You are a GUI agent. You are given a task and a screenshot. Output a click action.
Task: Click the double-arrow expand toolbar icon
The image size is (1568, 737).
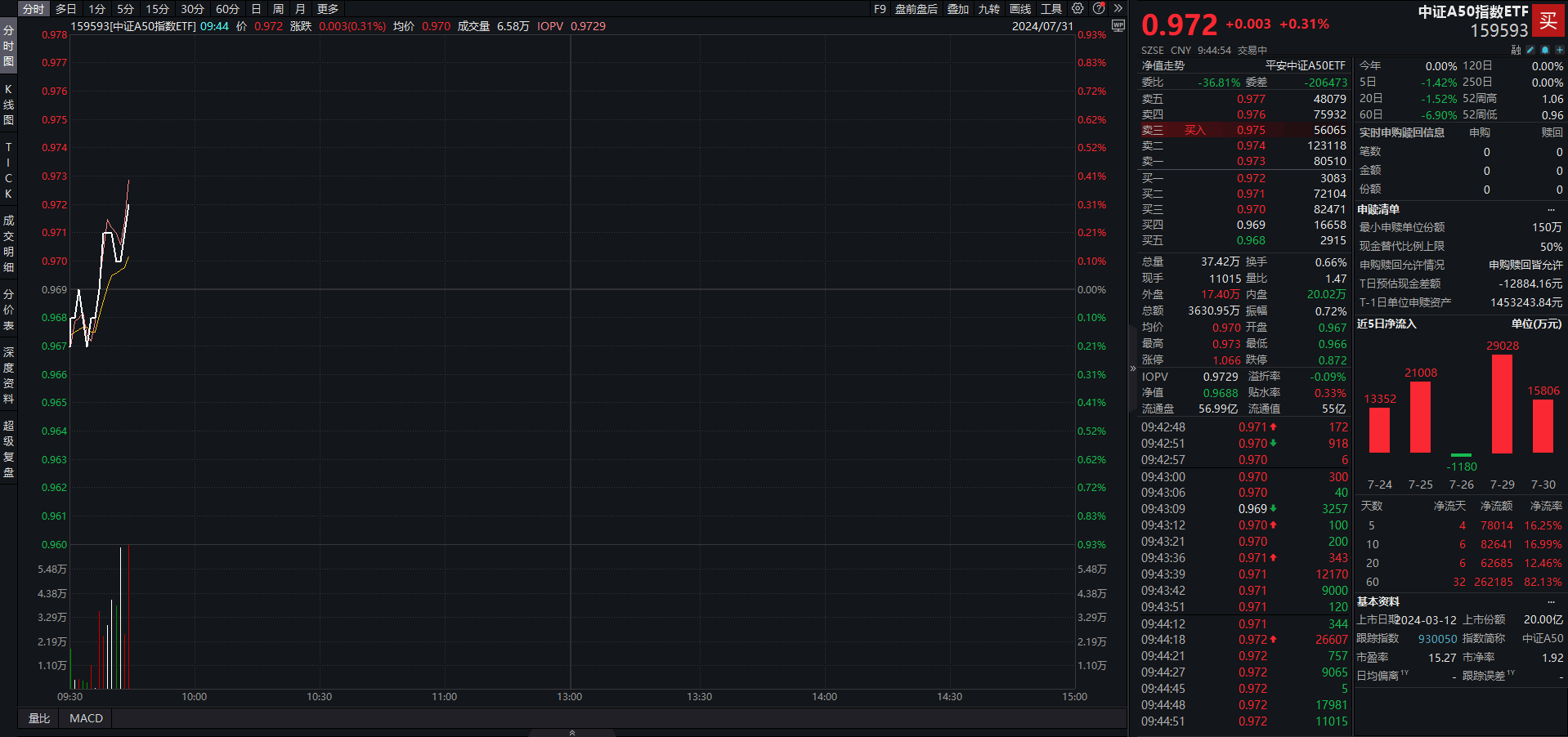click(x=1118, y=9)
